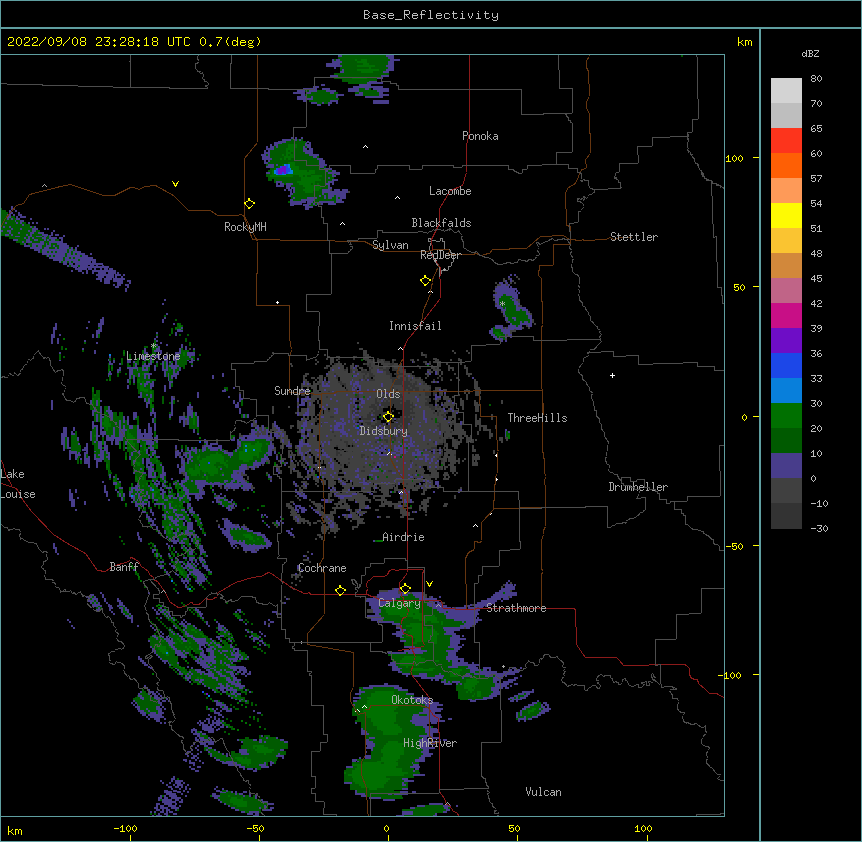
Task: Click the 100 km tick on right axis
Action: click(x=735, y=159)
